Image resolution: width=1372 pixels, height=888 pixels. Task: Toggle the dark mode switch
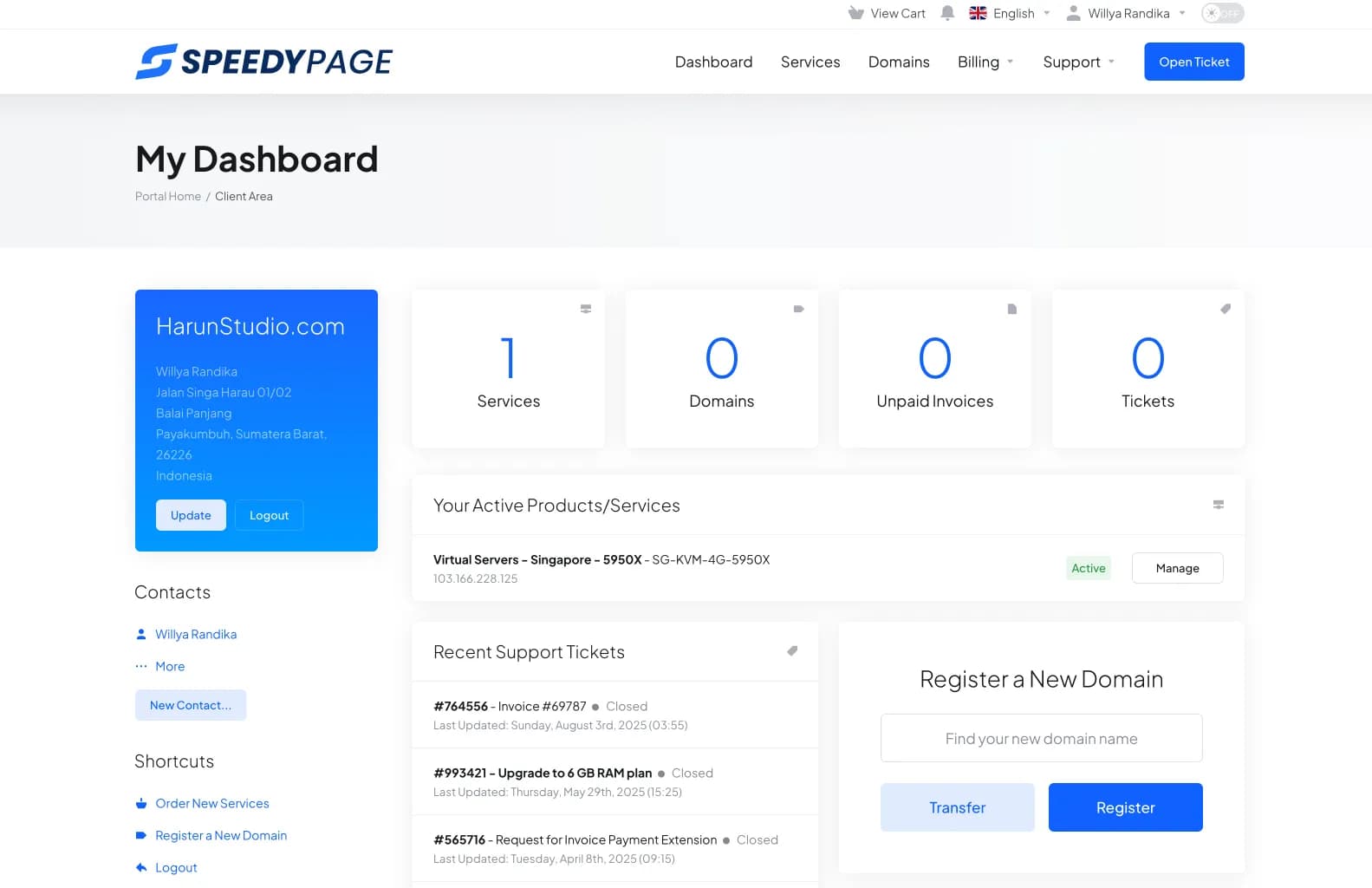1222,13
